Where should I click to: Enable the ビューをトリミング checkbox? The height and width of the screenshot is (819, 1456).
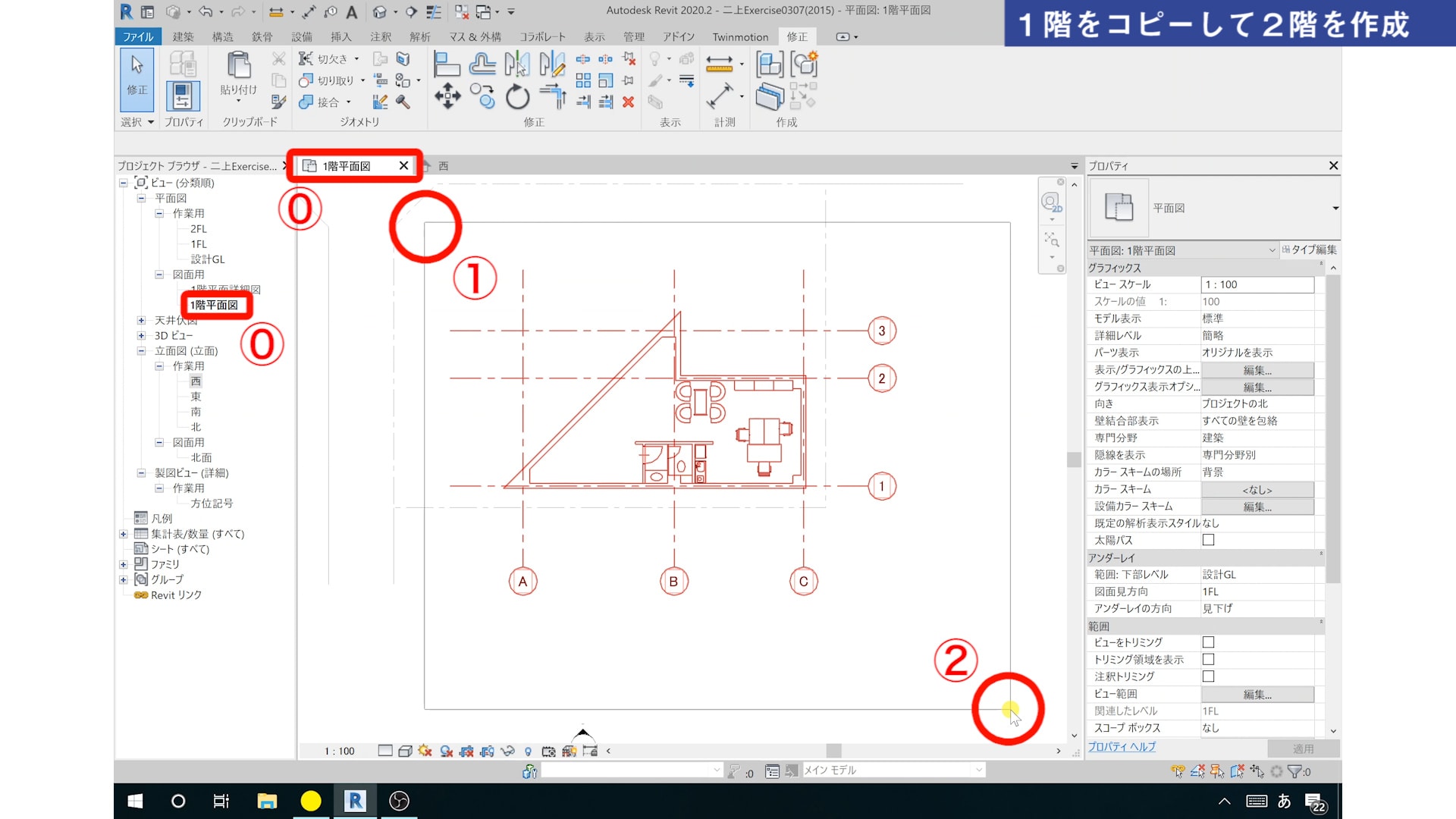point(1208,642)
